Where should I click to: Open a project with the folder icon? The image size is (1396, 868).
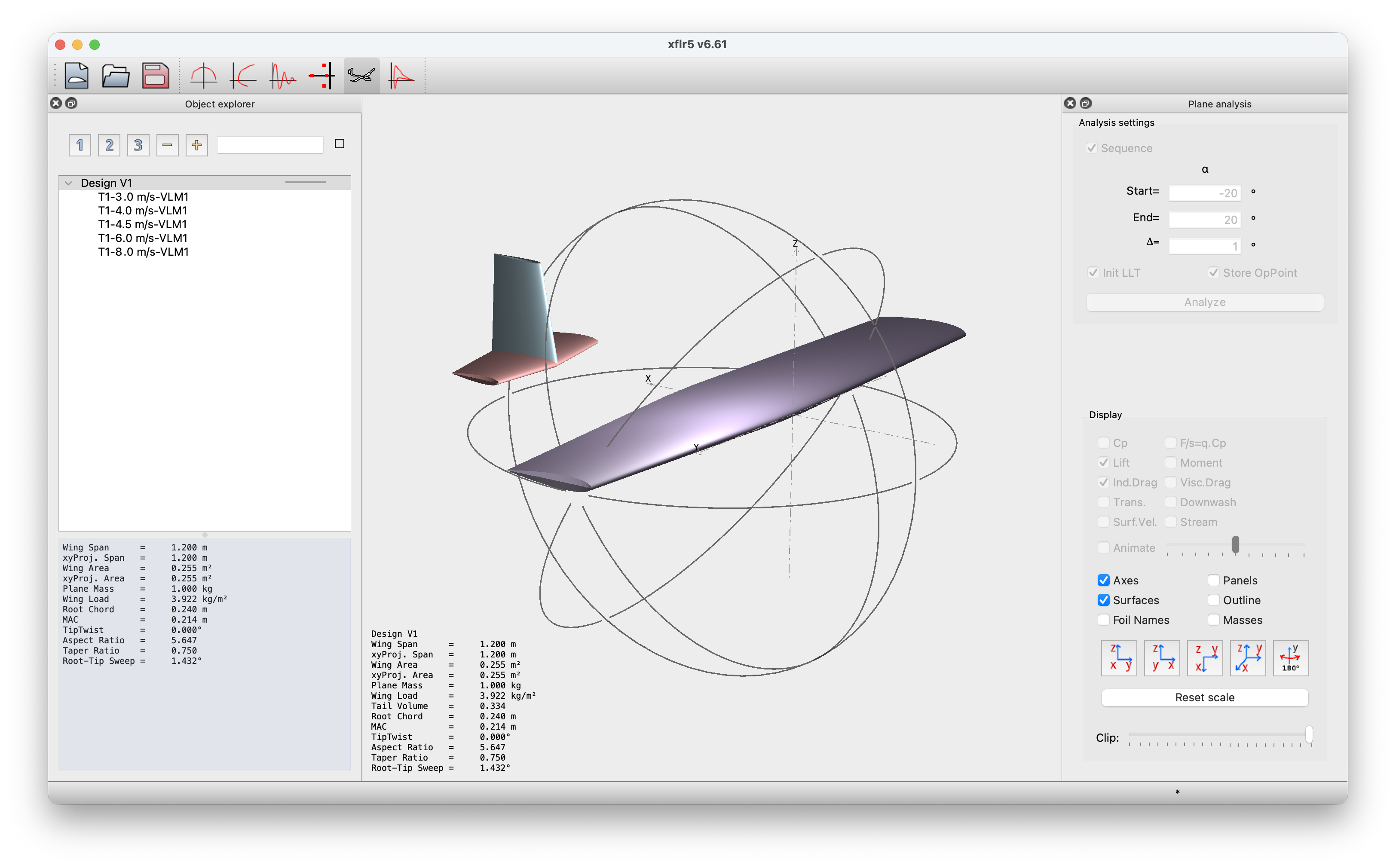(x=116, y=75)
